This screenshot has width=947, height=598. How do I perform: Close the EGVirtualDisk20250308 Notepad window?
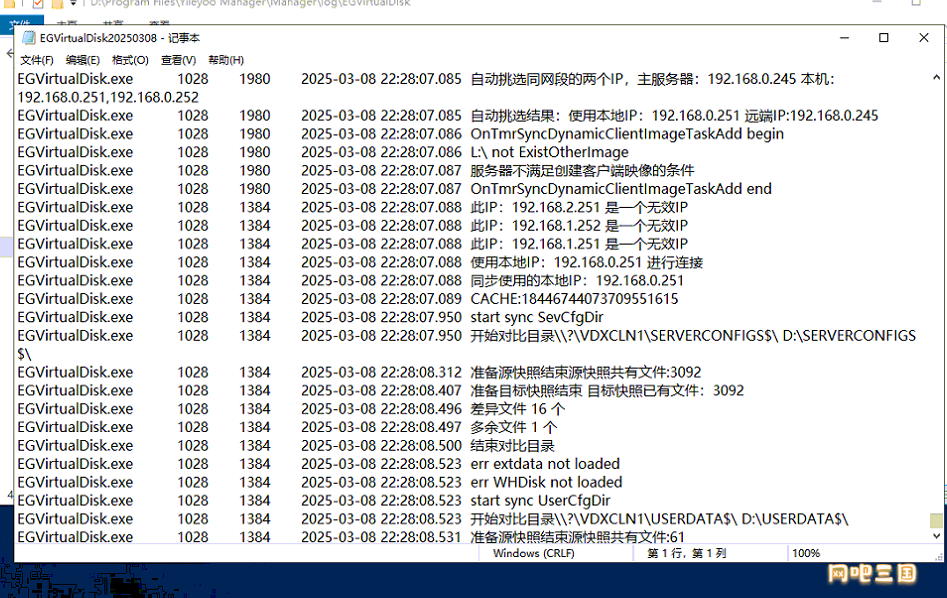[923, 37]
